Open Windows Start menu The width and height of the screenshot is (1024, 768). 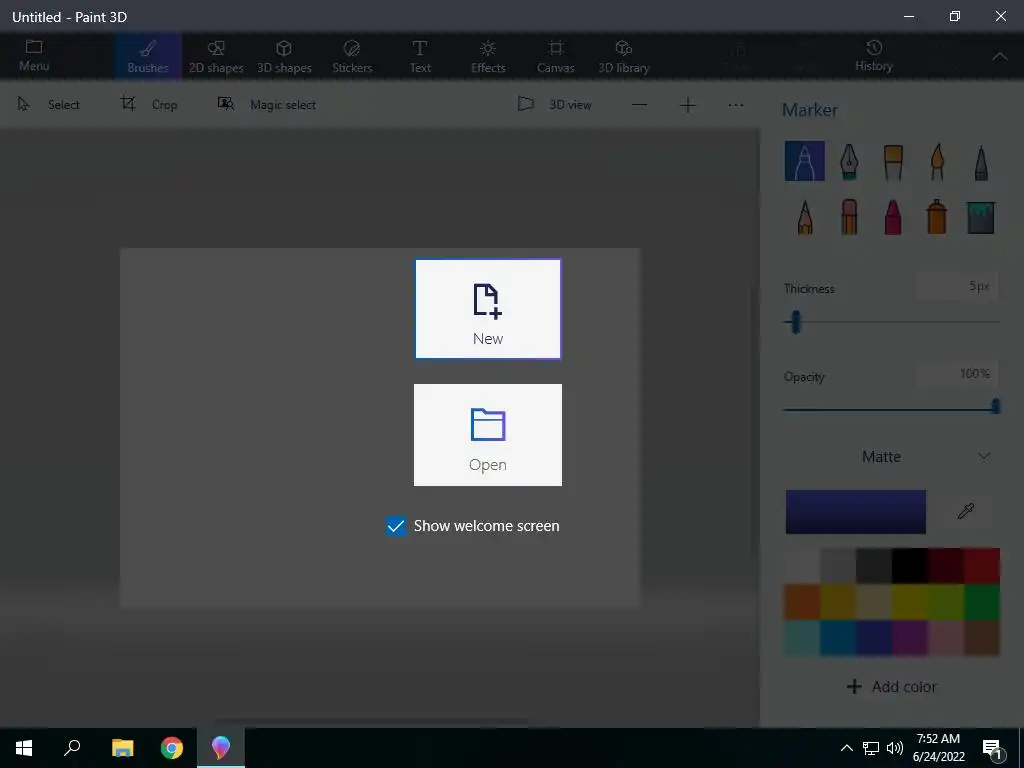tap(24, 748)
